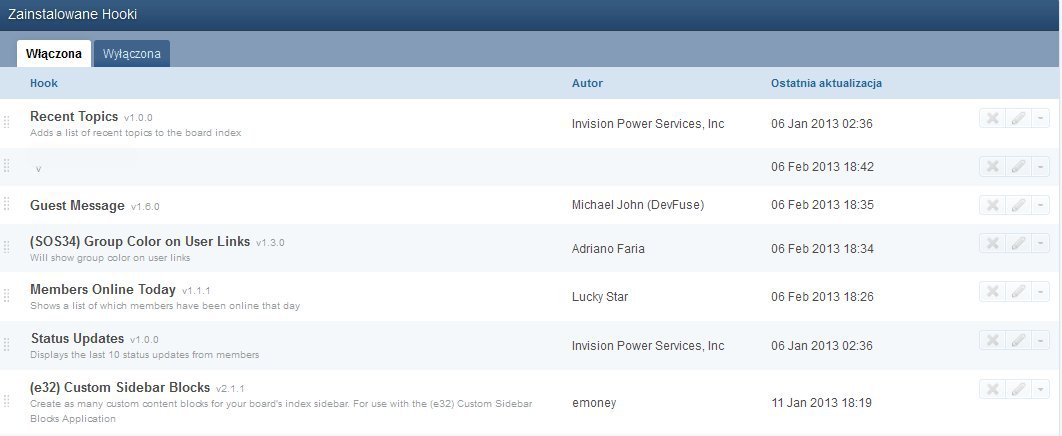Open dropdown arrow for Custom Sidebar Blocks
Screen dimensions: 1062x436
(x=1040, y=390)
